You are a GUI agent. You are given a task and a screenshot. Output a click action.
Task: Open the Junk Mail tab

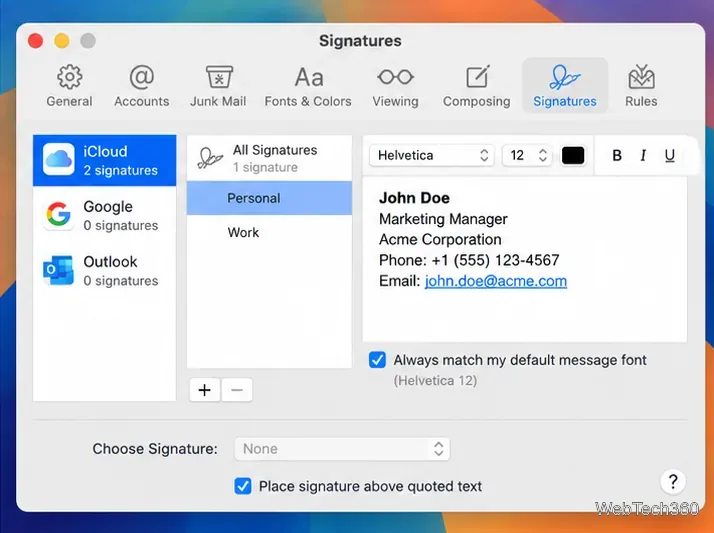pyautogui.click(x=218, y=86)
